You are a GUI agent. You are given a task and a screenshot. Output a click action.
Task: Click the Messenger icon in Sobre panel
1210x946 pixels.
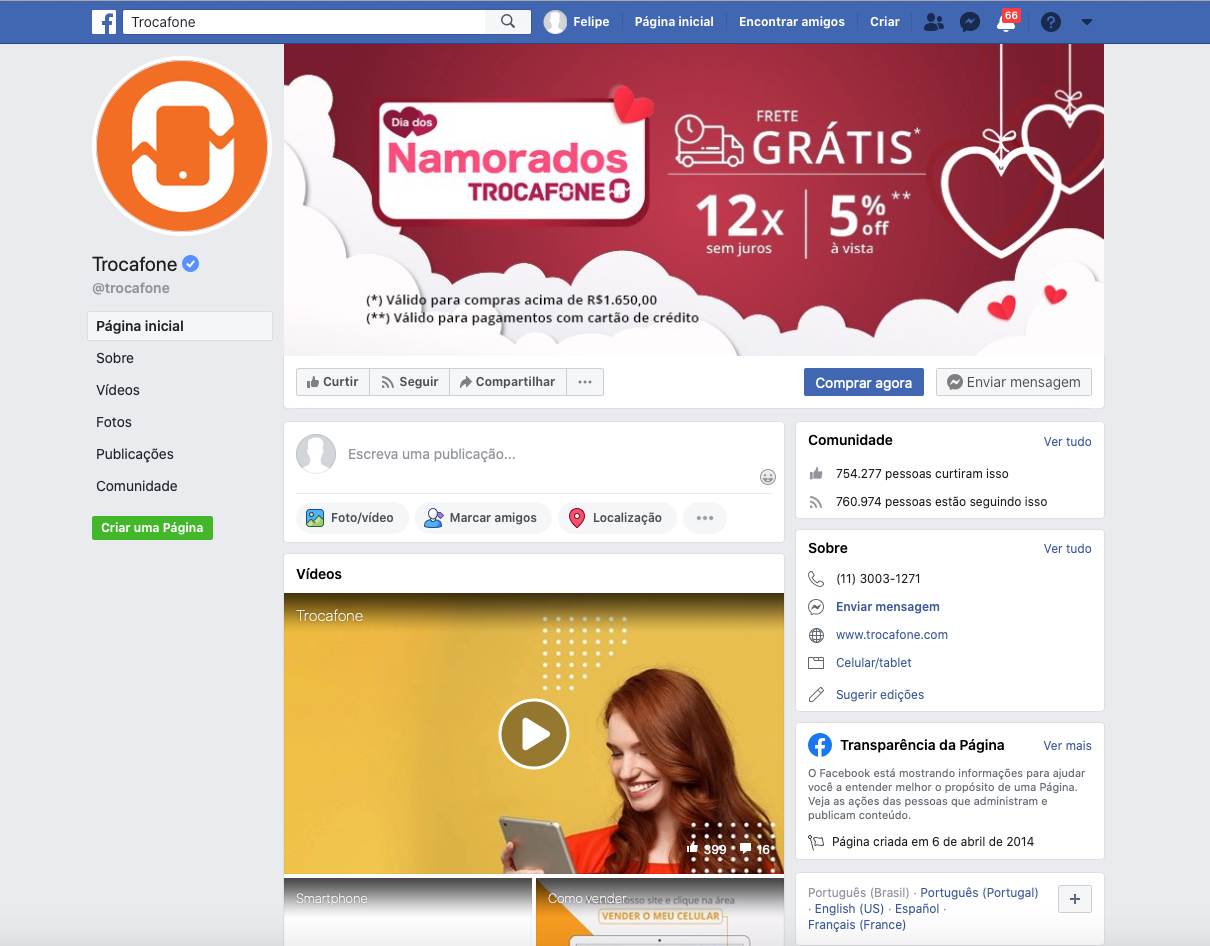[x=816, y=607]
